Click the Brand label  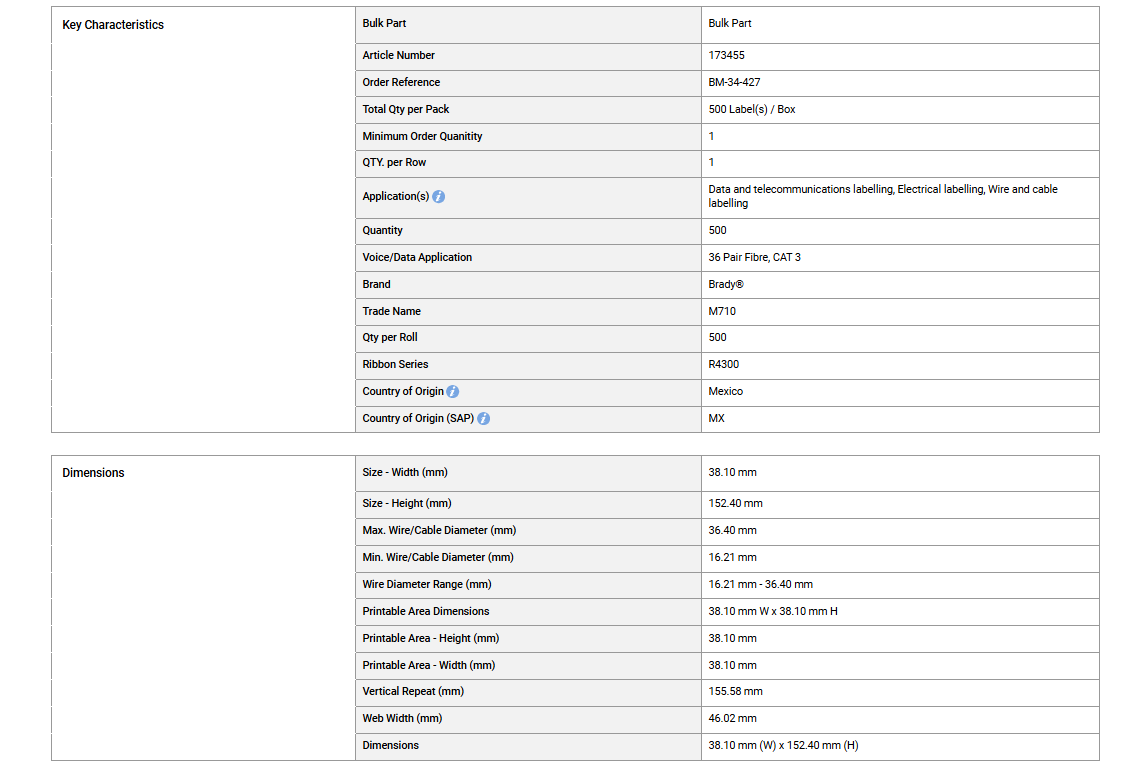[377, 284]
